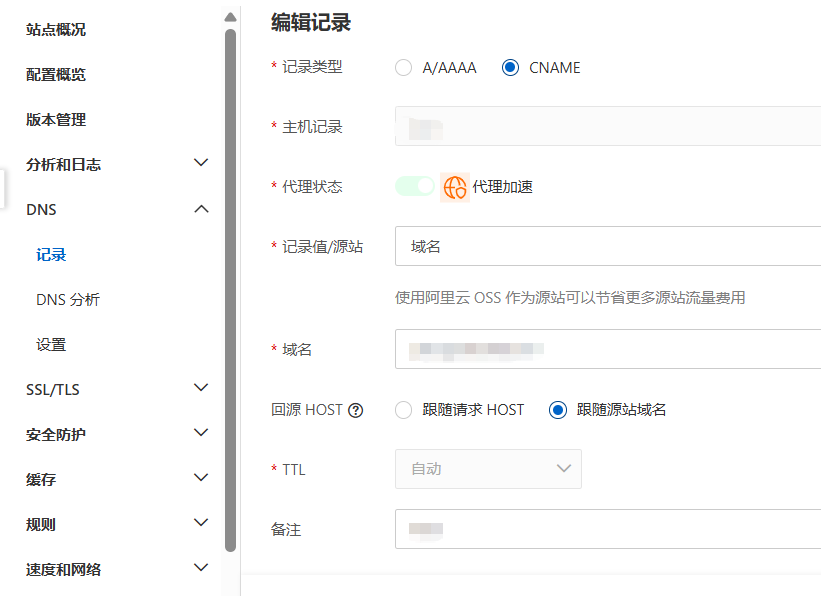The width and height of the screenshot is (821, 596).
Task: Open the TTL 自动 dropdown
Action: click(488, 468)
